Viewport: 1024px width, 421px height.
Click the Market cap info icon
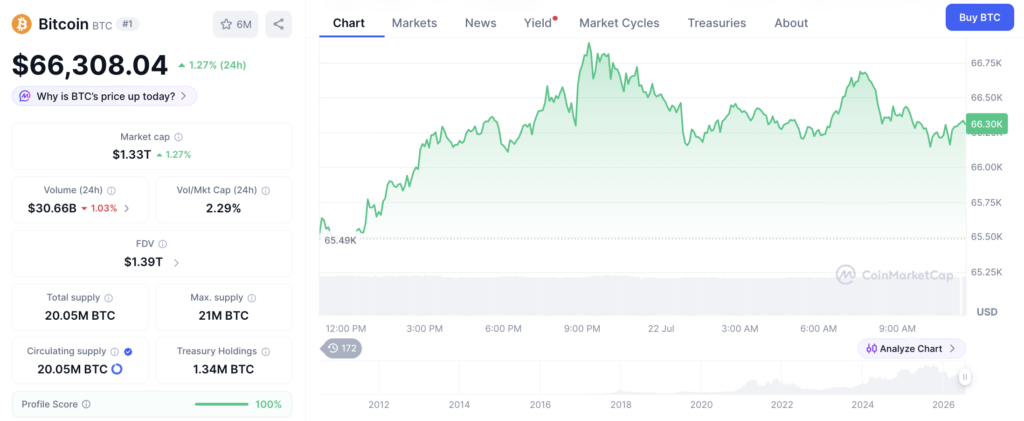(178, 137)
